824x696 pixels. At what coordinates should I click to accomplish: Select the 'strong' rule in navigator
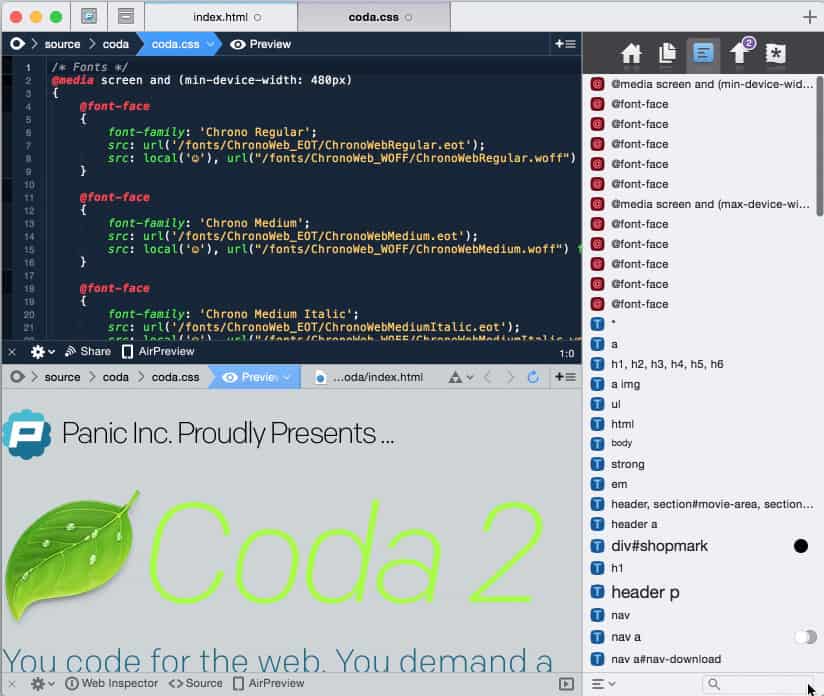coord(702,464)
